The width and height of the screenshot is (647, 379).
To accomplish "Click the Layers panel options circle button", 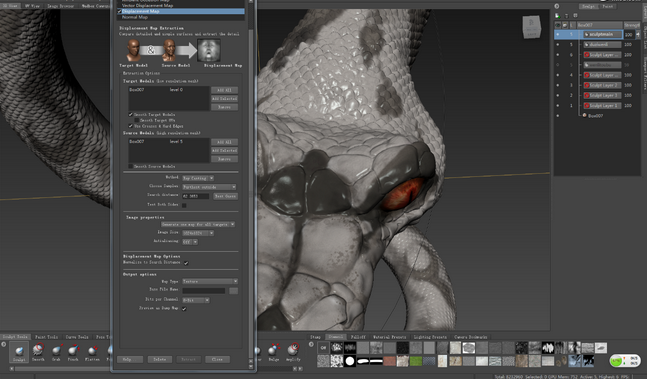I will 557,6.
